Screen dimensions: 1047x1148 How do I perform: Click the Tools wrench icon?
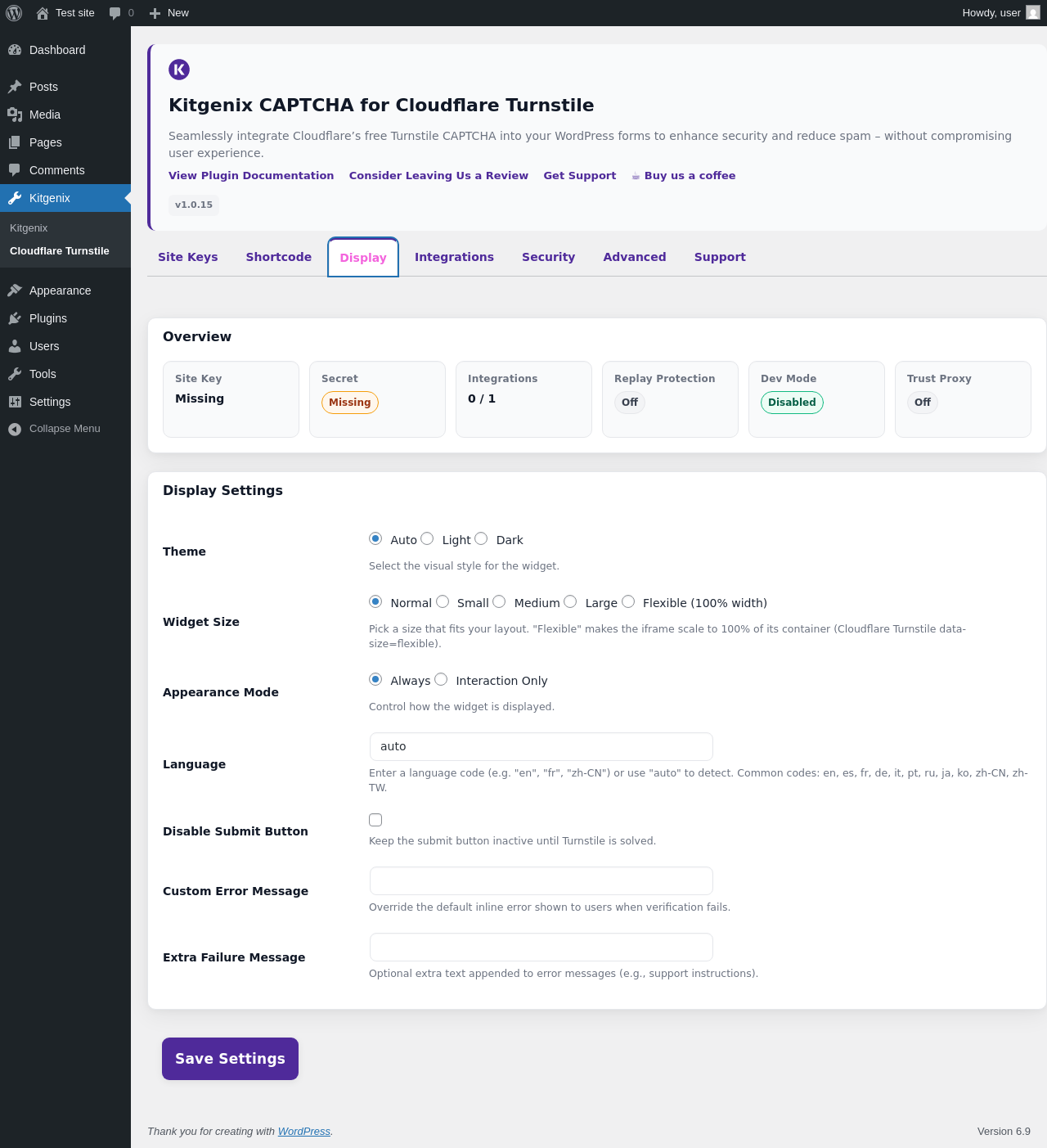pyautogui.click(x=15, y=374)
